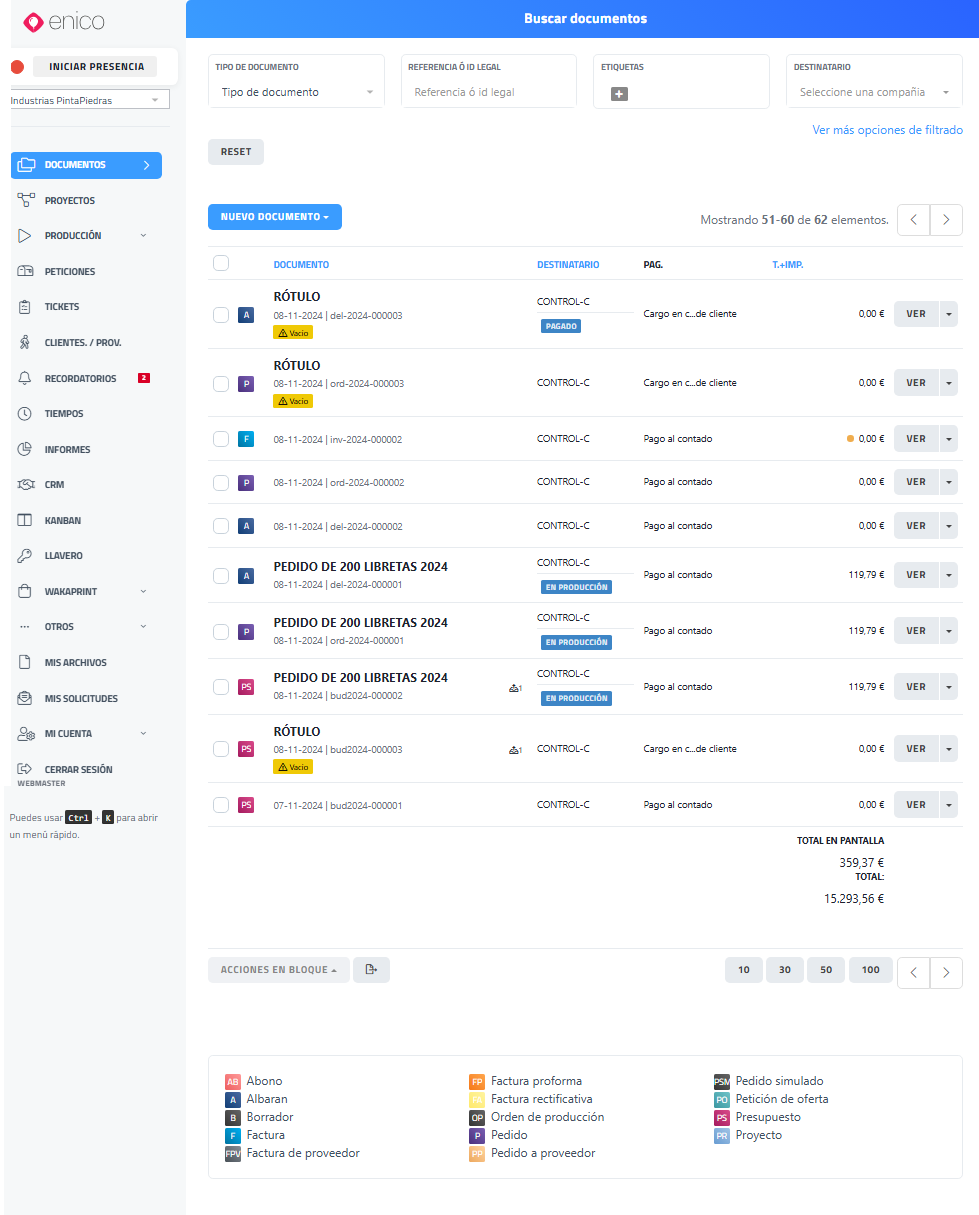Open Llavero via the key icon
Viewport: 979px width, 1215px height.
click(x=26, y=556)
